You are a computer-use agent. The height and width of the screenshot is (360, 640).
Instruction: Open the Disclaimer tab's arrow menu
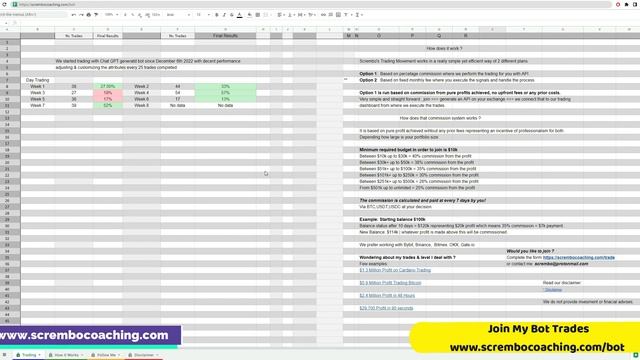click(157, 355)
